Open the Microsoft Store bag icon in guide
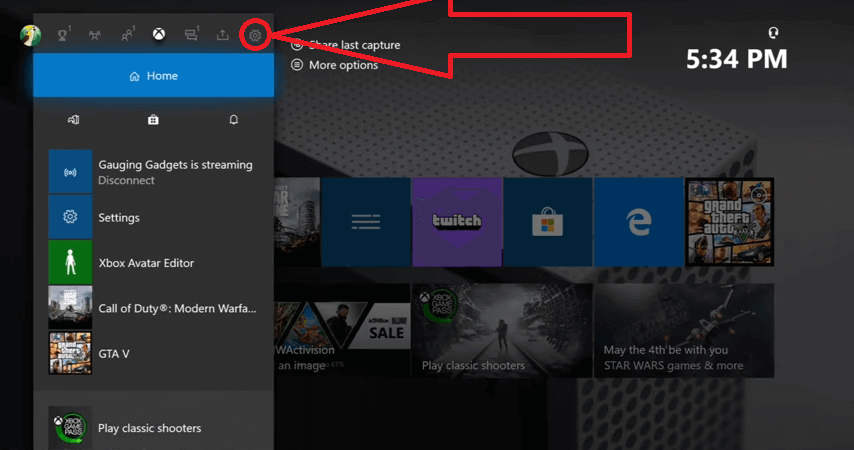The height and width of the screenshot is (450, 854). coord(153,120)
